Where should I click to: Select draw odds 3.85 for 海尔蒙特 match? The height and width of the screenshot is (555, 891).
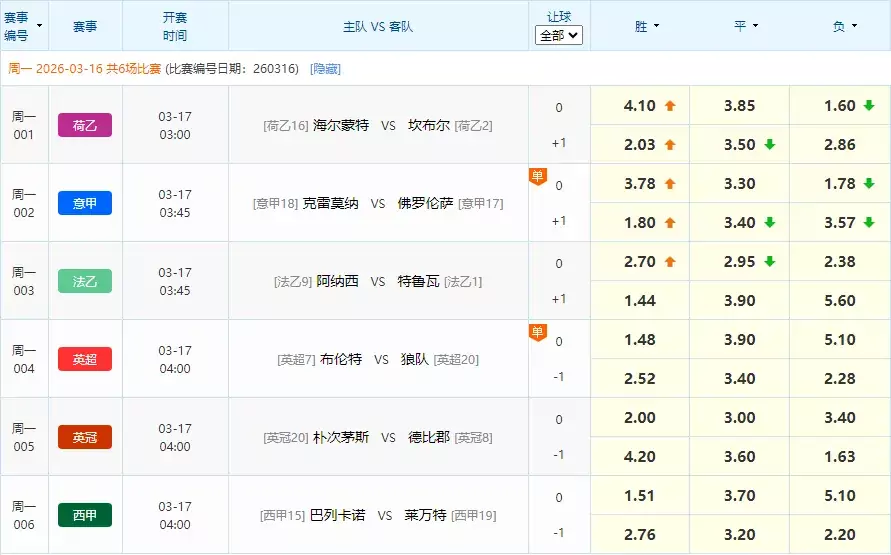(x=739, y=106)
